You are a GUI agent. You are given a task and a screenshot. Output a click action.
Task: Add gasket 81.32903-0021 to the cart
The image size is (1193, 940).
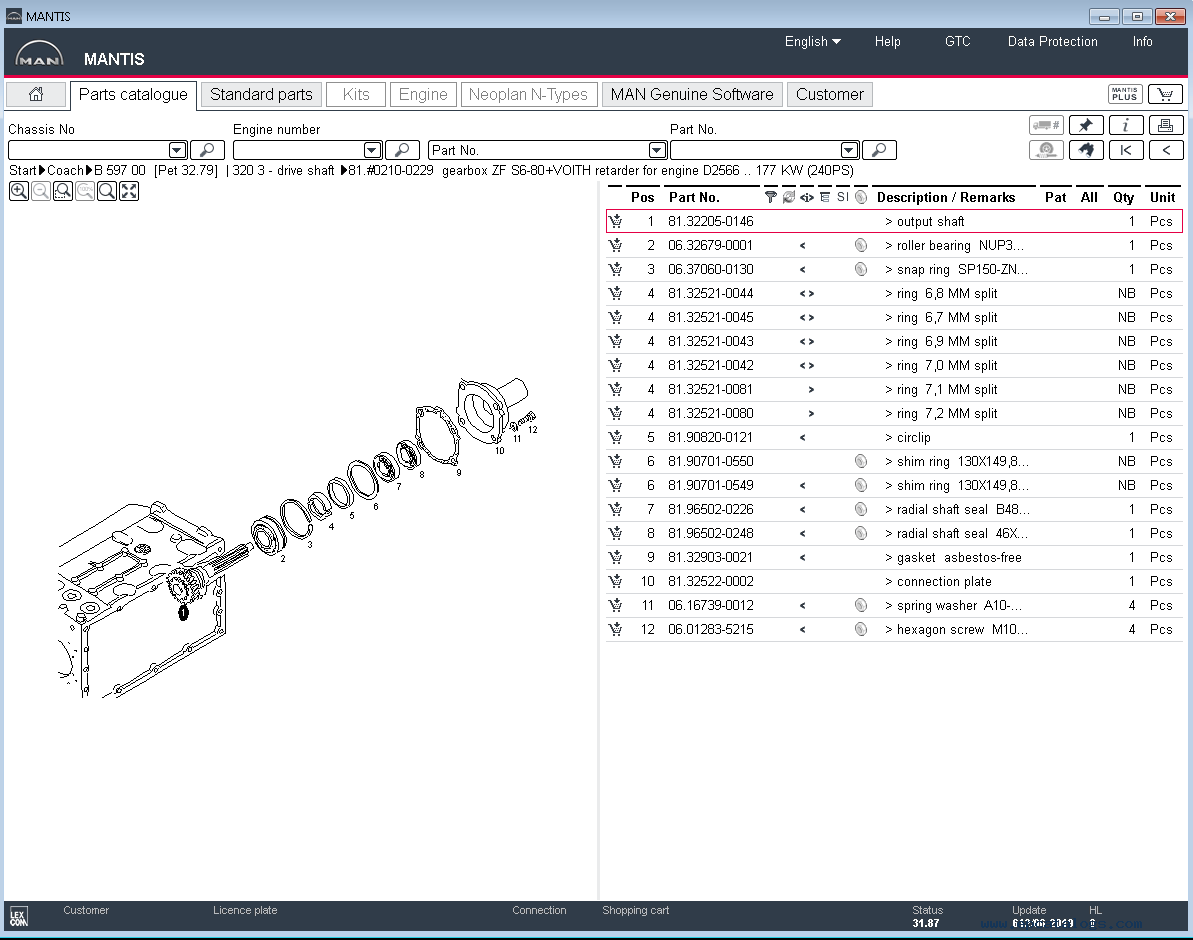pos(616,557)
